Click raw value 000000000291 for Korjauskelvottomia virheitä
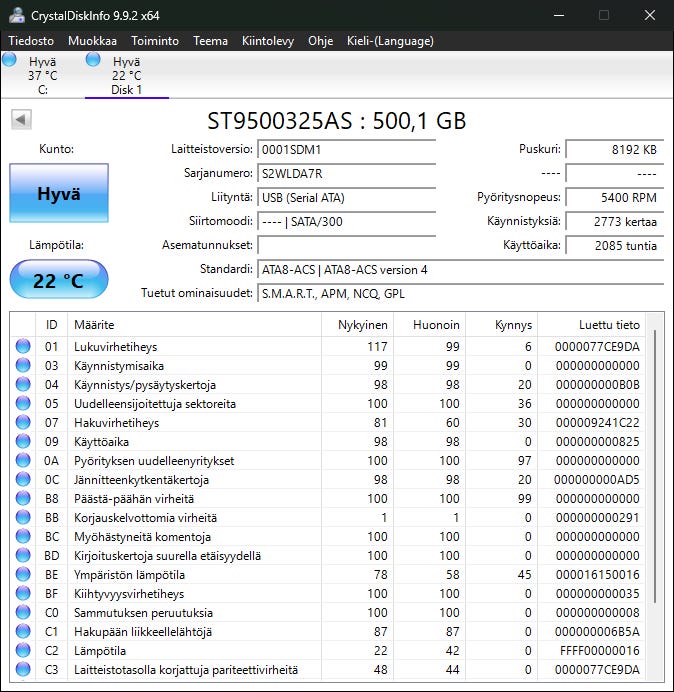This screenshot has height=692, width=674. coord(597,517)
